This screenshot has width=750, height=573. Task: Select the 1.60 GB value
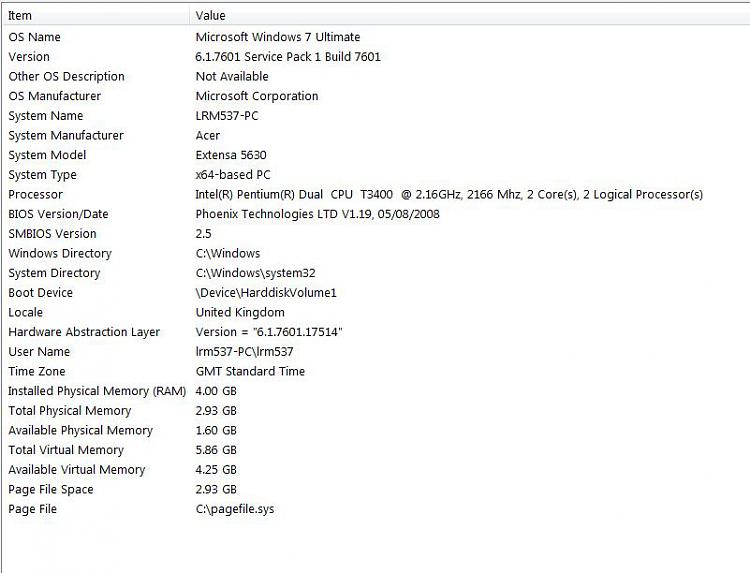(x=216, y=430)
